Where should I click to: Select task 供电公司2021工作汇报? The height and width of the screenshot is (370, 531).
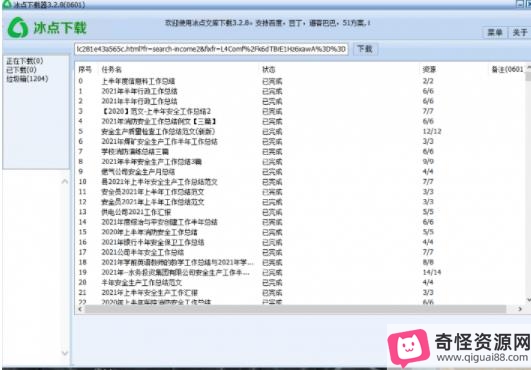(x=136, y=212)
